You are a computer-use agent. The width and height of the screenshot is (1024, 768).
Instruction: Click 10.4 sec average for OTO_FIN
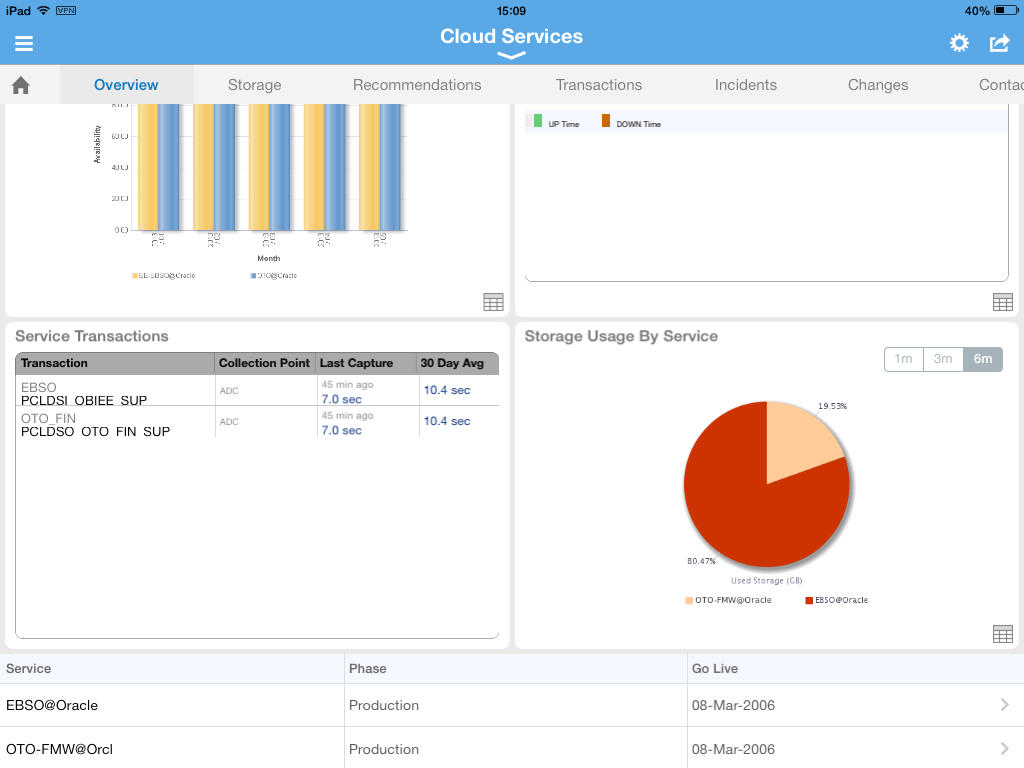(x=447, y=421)
